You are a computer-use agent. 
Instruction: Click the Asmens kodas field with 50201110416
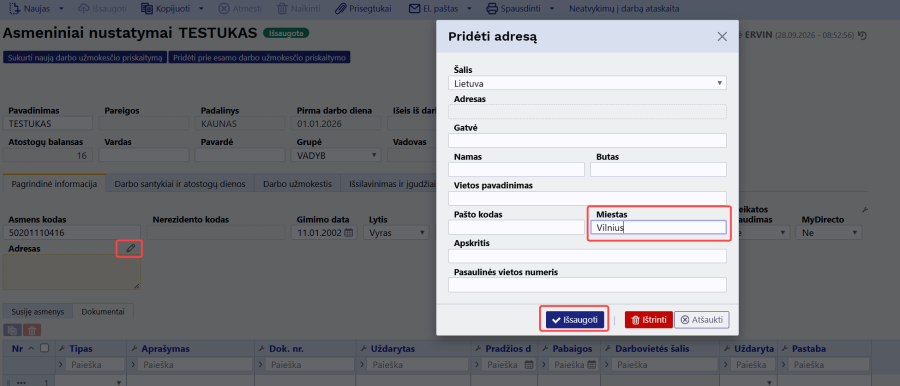[71, 233]
